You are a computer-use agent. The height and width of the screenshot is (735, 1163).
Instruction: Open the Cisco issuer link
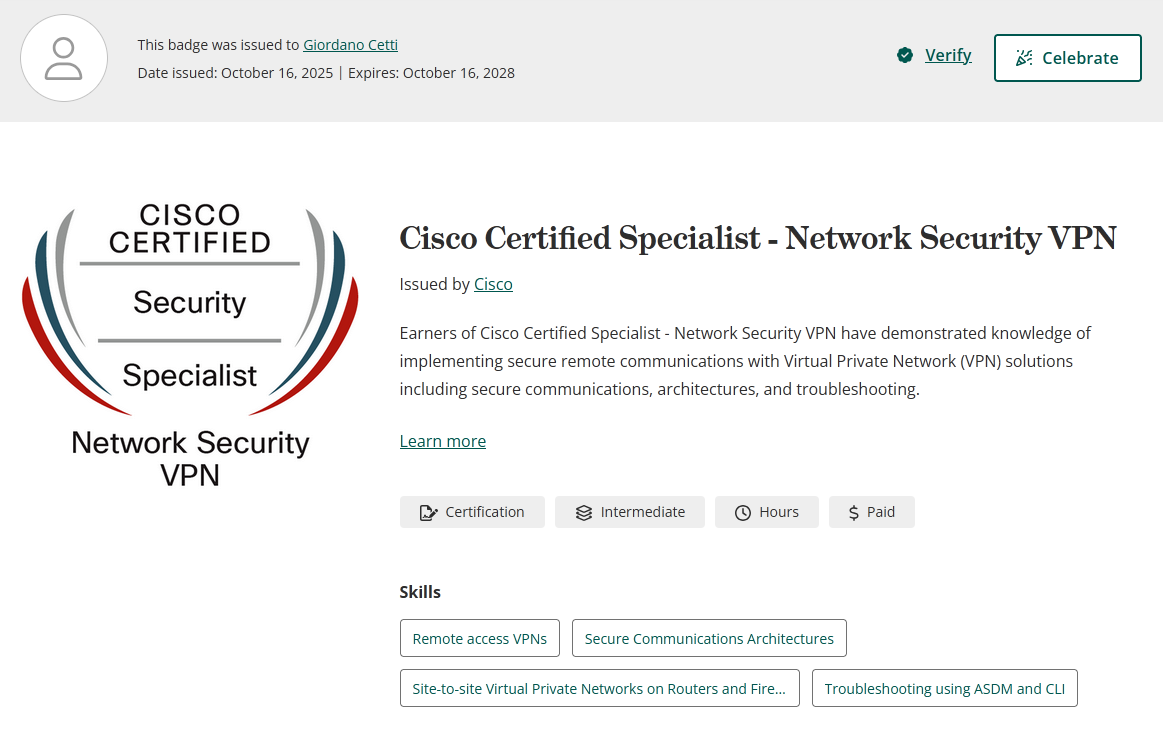[493, 284]
